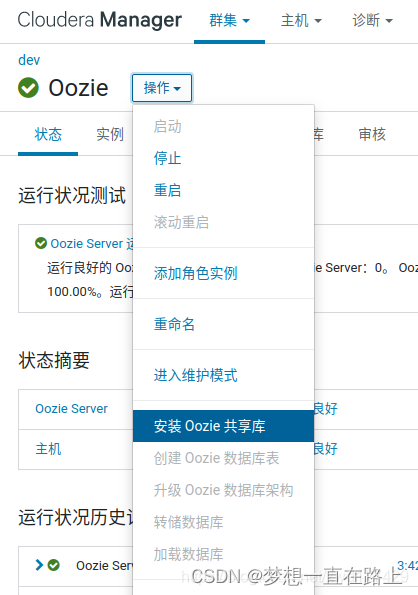
Task: Switch to the 实例 tab
Action: tap(110, 134)
